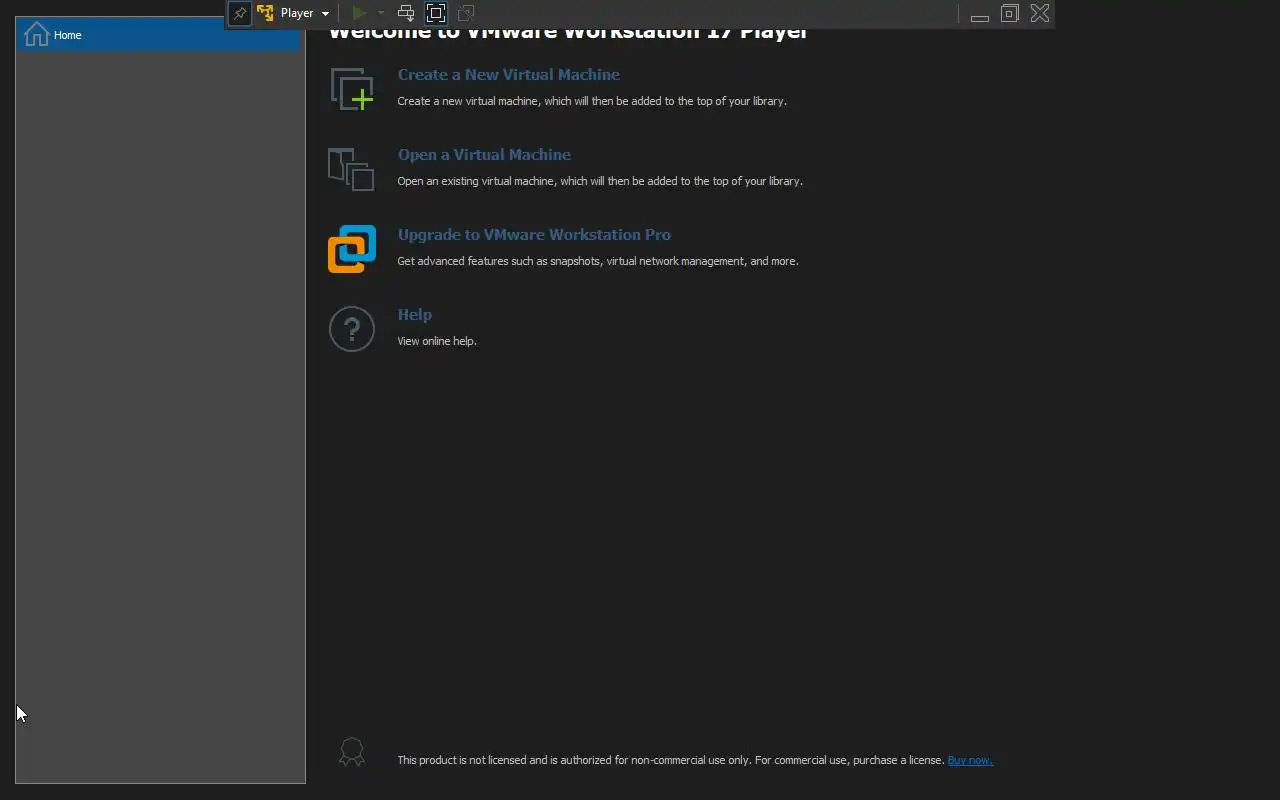Viewport: 1280px width, 800px height.
Task: Click Upgrade to VMware Workstation Pro link
Action: point(534,235)
